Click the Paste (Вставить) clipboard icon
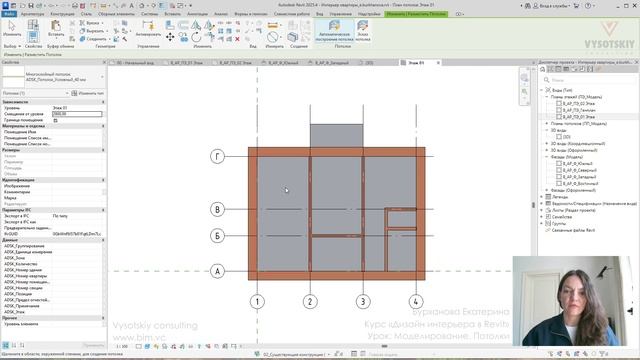Screen dimensions: 640x360 click(56, 26)
